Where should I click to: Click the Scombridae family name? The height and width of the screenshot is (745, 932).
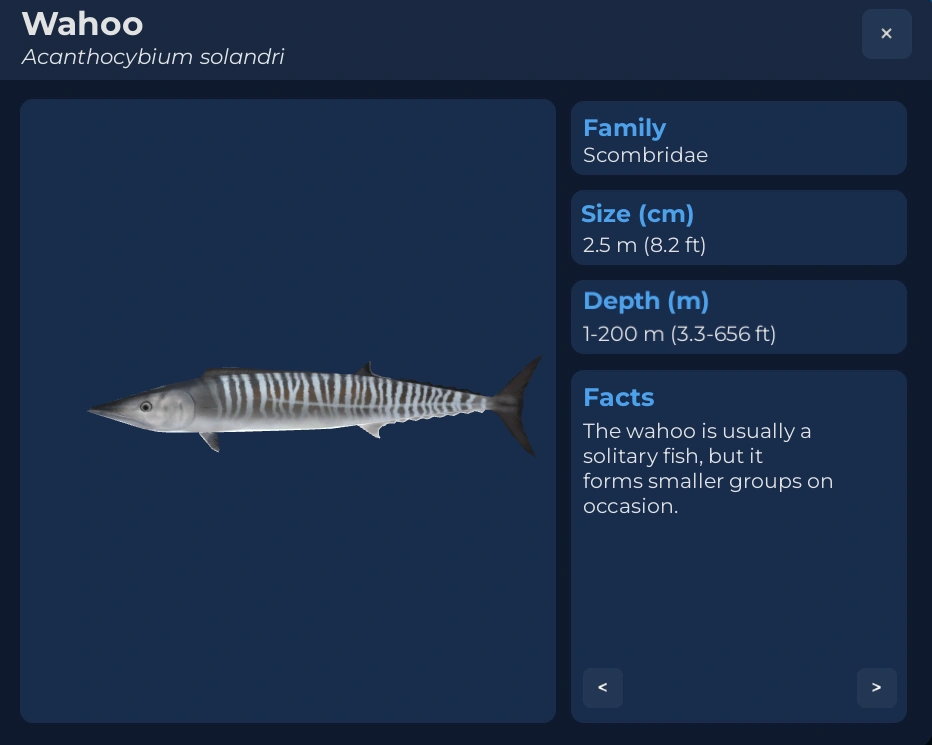click(646, 155)
